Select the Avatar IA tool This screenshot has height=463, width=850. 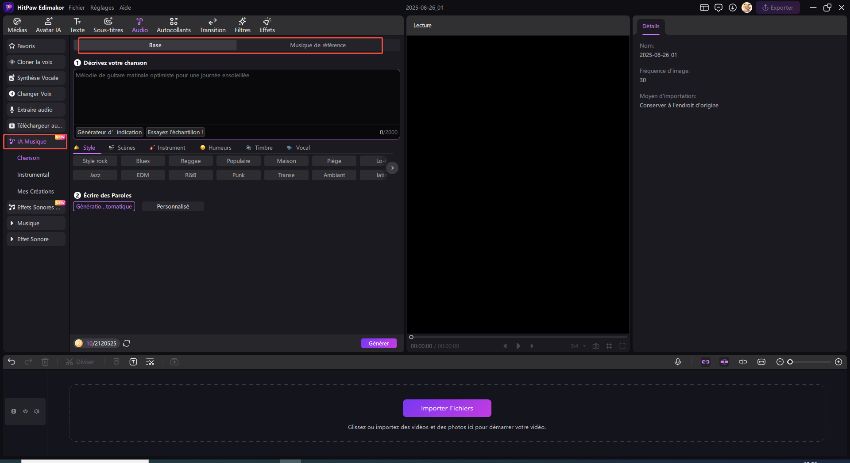tap(50, 25)
